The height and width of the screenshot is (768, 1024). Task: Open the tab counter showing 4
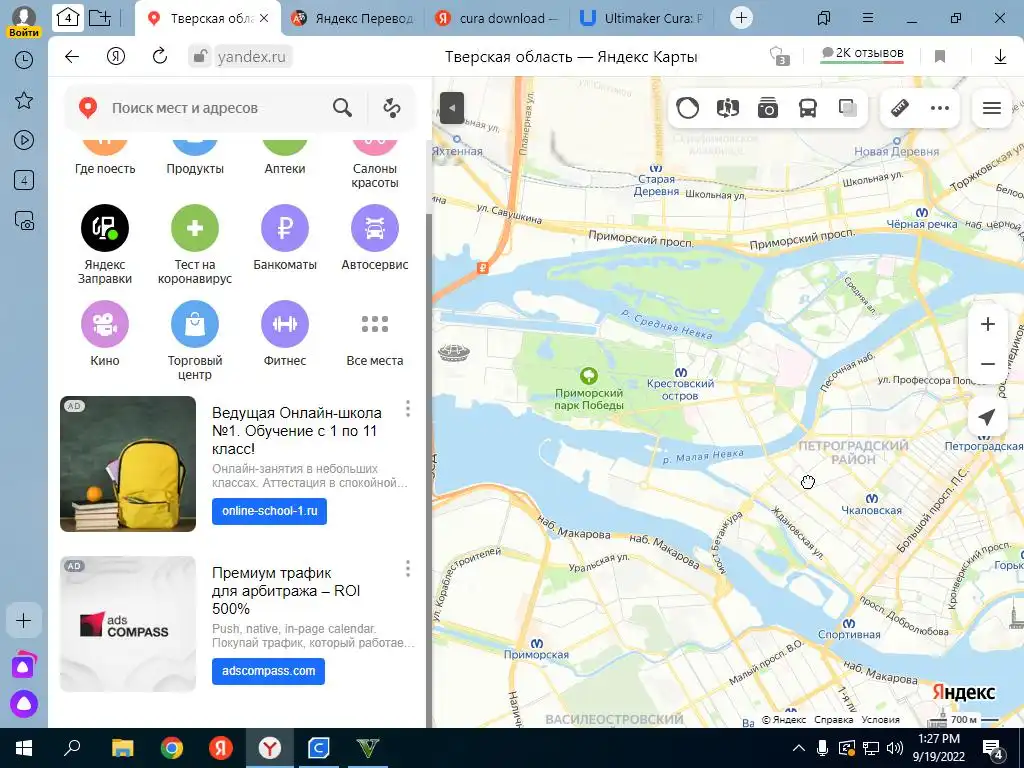click(68, 18)
